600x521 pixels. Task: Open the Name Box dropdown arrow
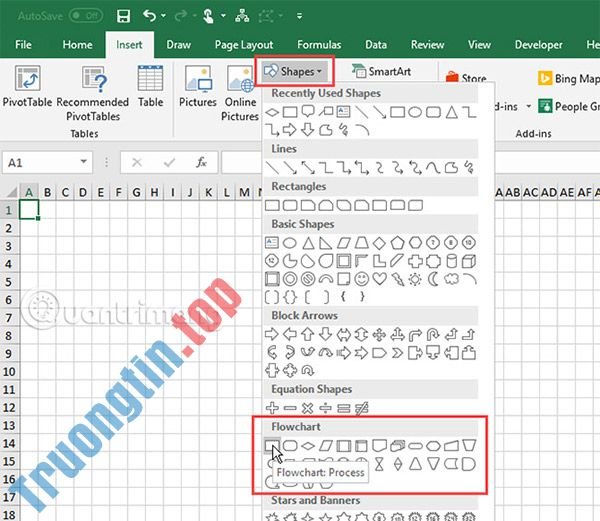[x=83, y=162]
